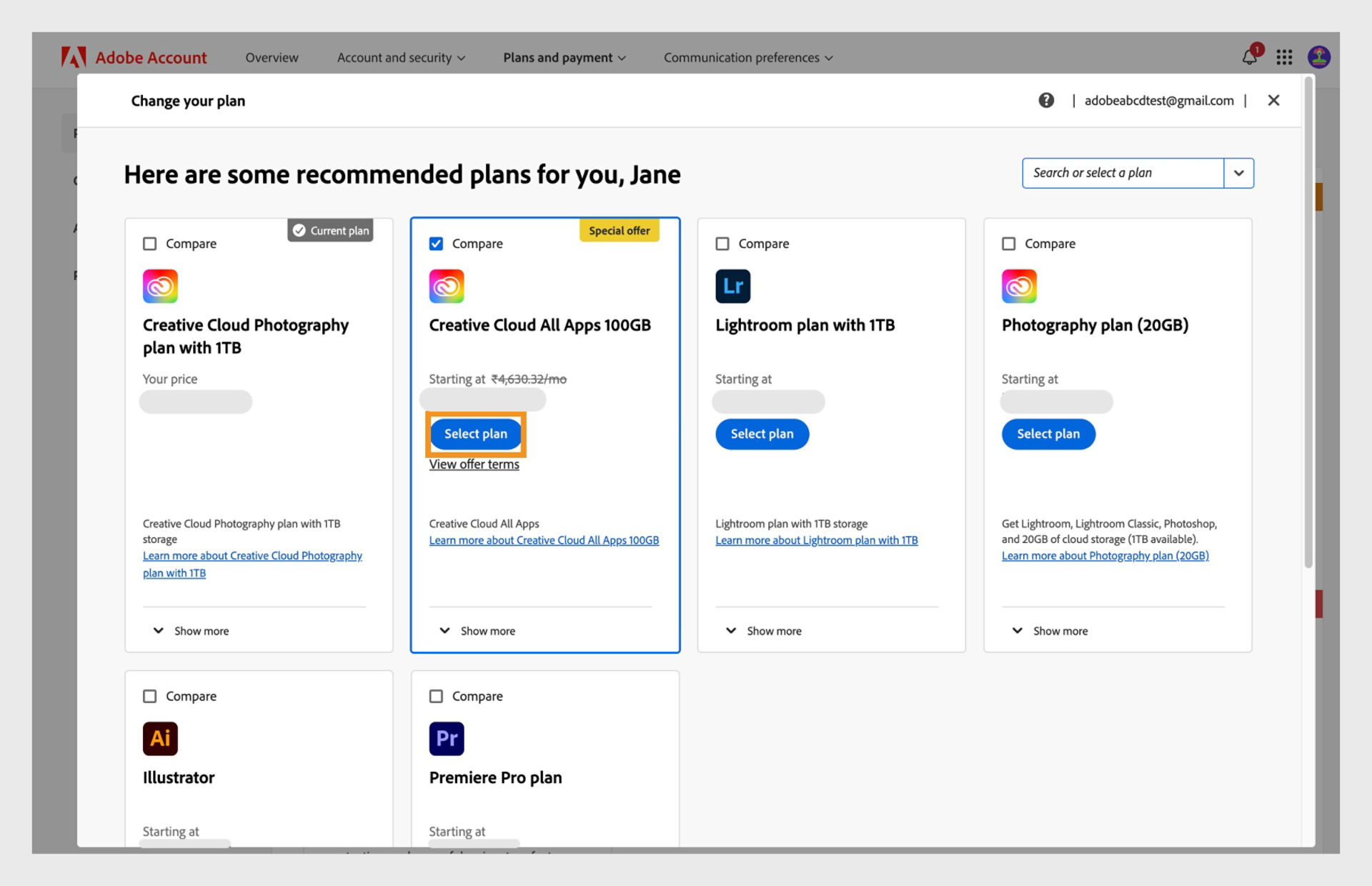Click the help question mark icon
The image size is (1372, 886).
(x=1046, y=101)
